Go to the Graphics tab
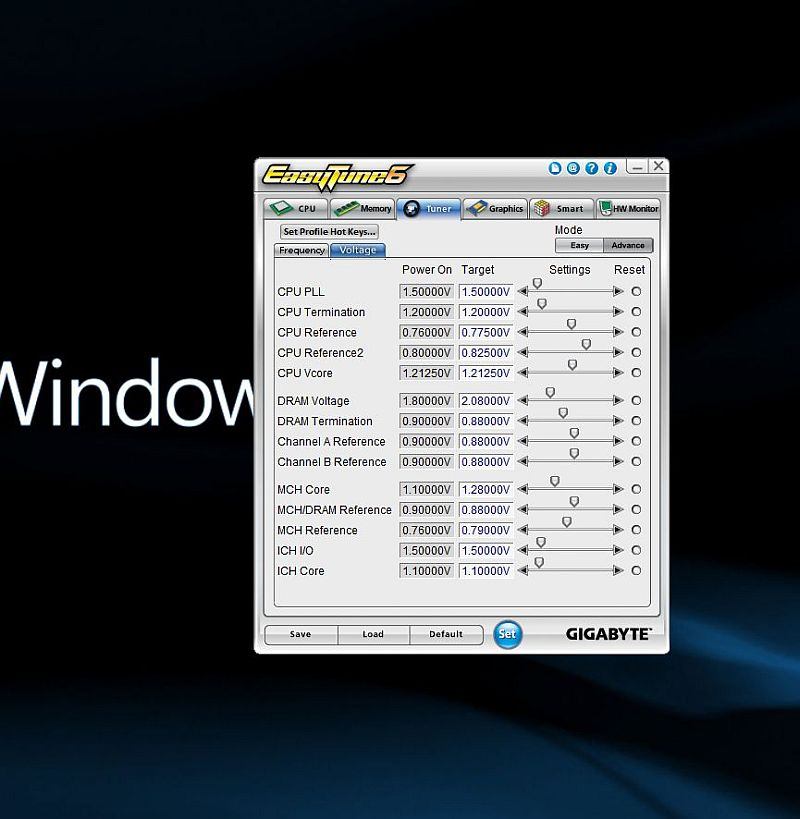 coord(495,208)
